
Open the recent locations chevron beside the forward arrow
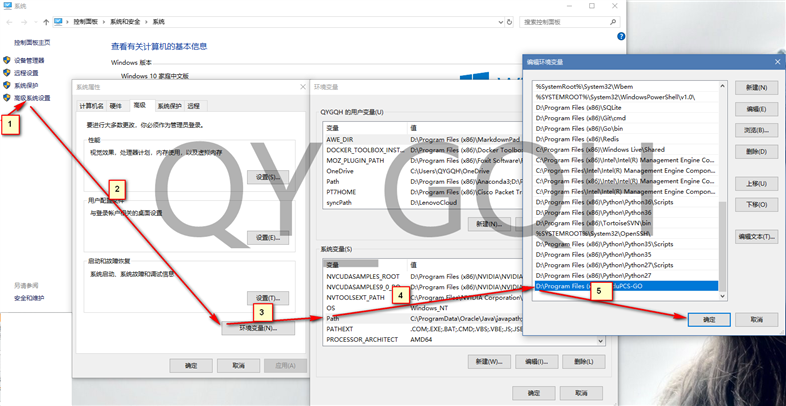pyautogui.click(x=35, y=23)
